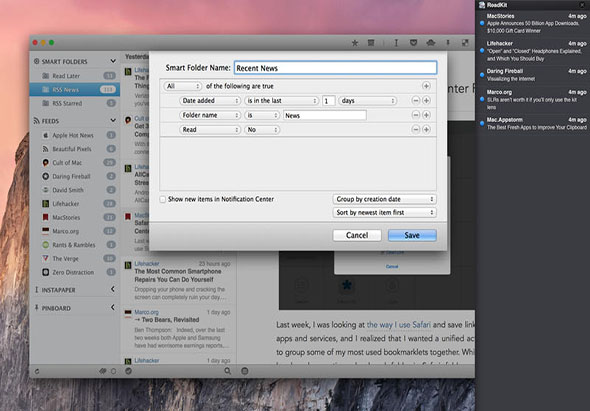
Task: Add a rule via top plus button
Action: [x=426, y=86]
